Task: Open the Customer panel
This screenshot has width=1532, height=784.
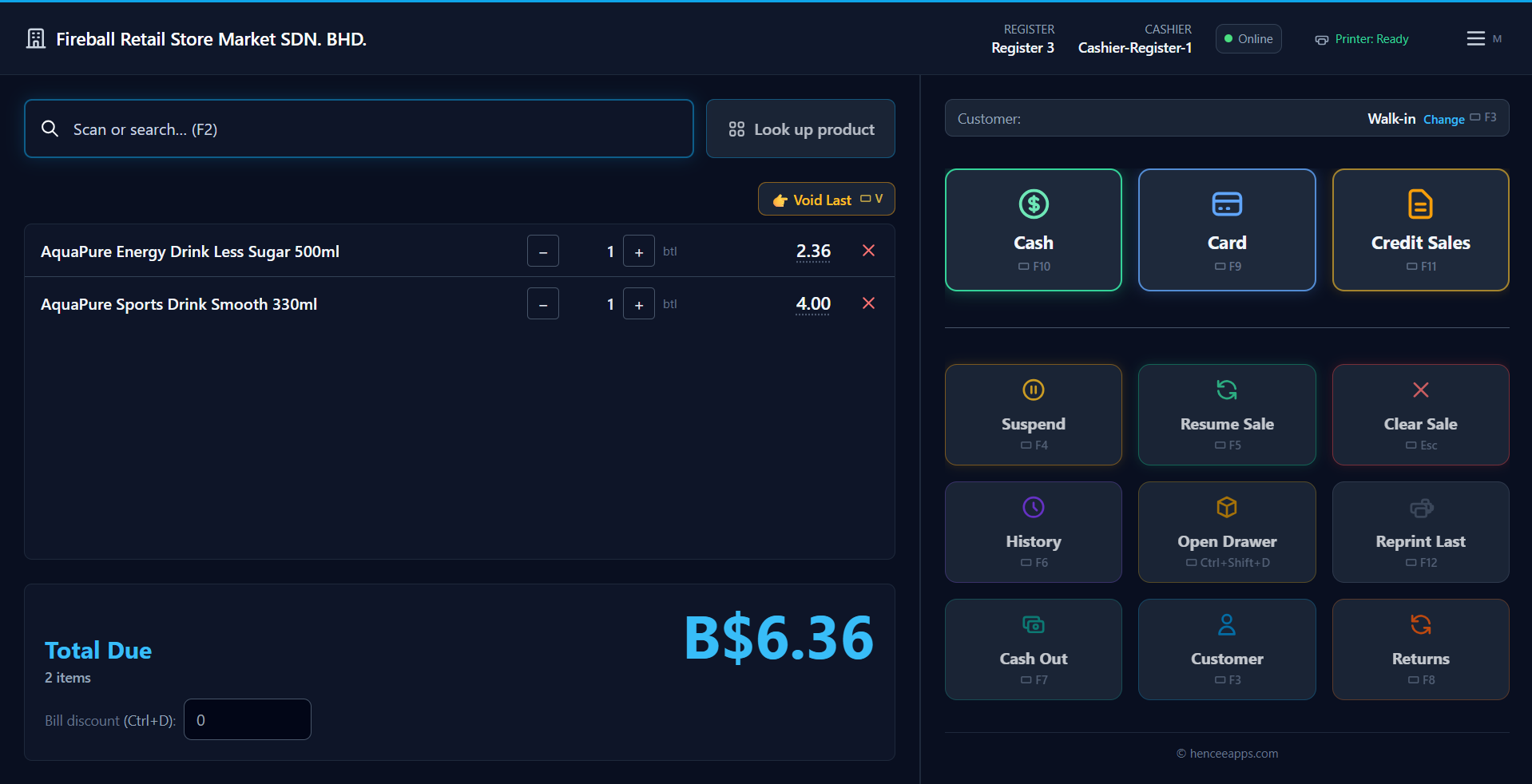Action: tap(1227, 649)
